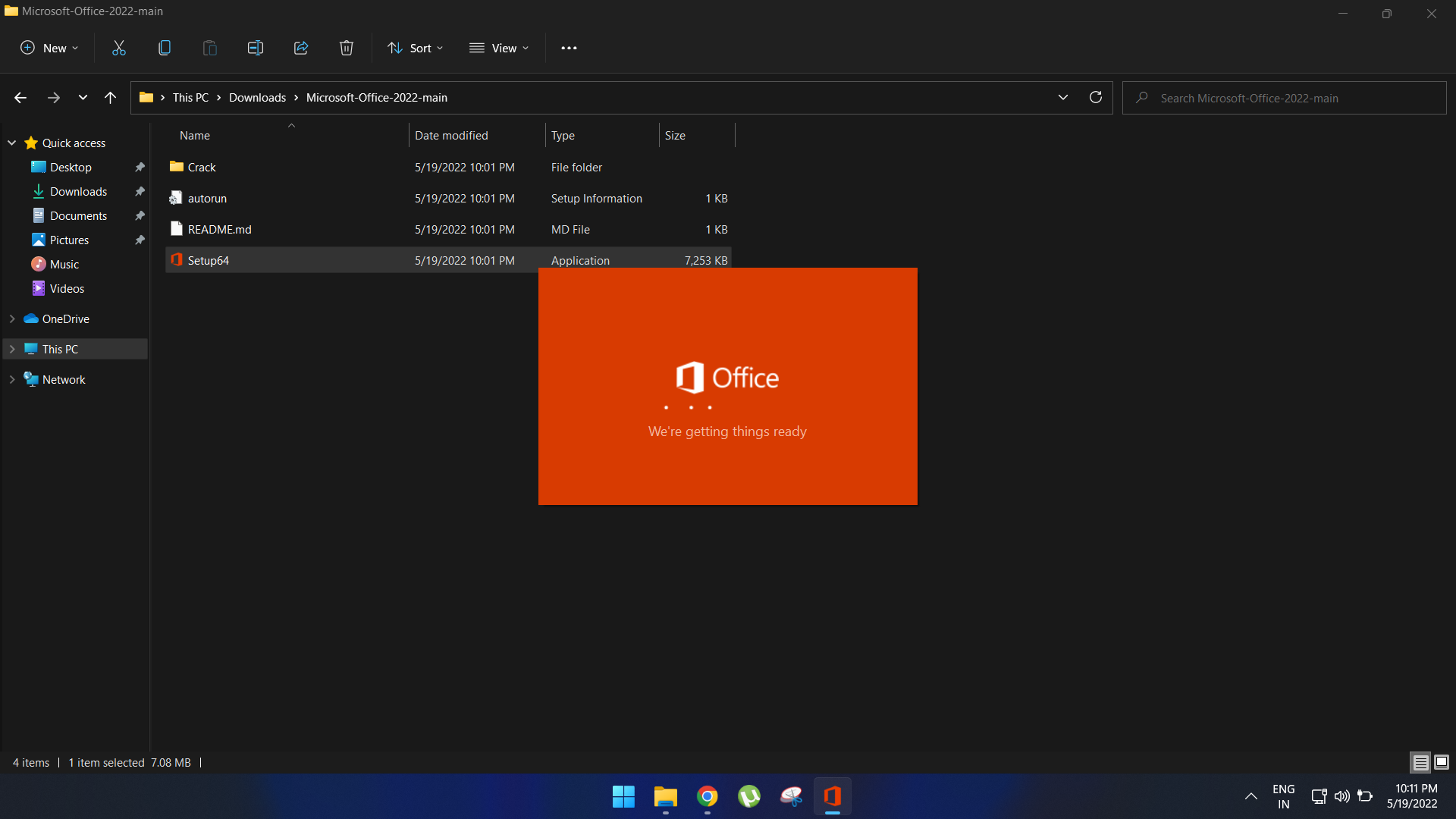The height and width of the screenshot is (819, 1456).
Task: Click New item creation button
Action: tap(50, 48)
